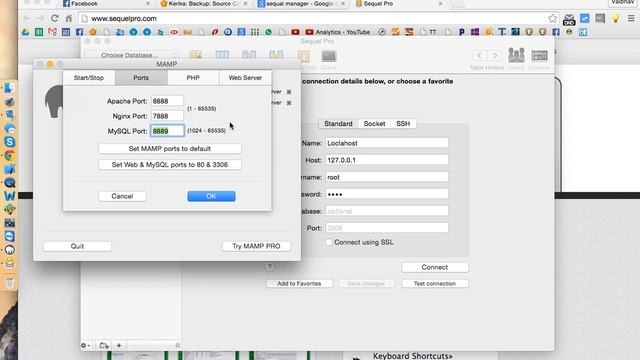640x360 pixels.
Task: Open the Analytics - YouTube bookmark
Action: tap(338, 32)
